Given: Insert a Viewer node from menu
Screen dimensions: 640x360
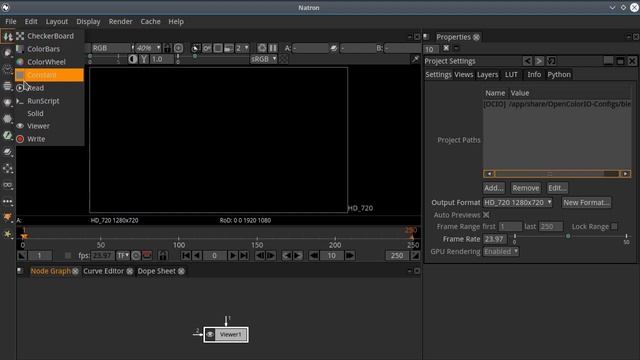Looking at the screenshot, I should 49,126.
